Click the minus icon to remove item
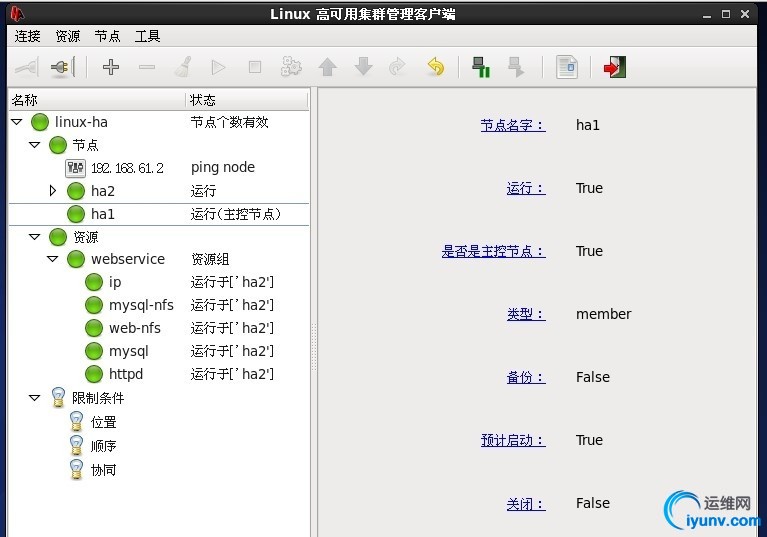Image resolution: width=767 pixels, height=537 pixels. coord(147,67)
